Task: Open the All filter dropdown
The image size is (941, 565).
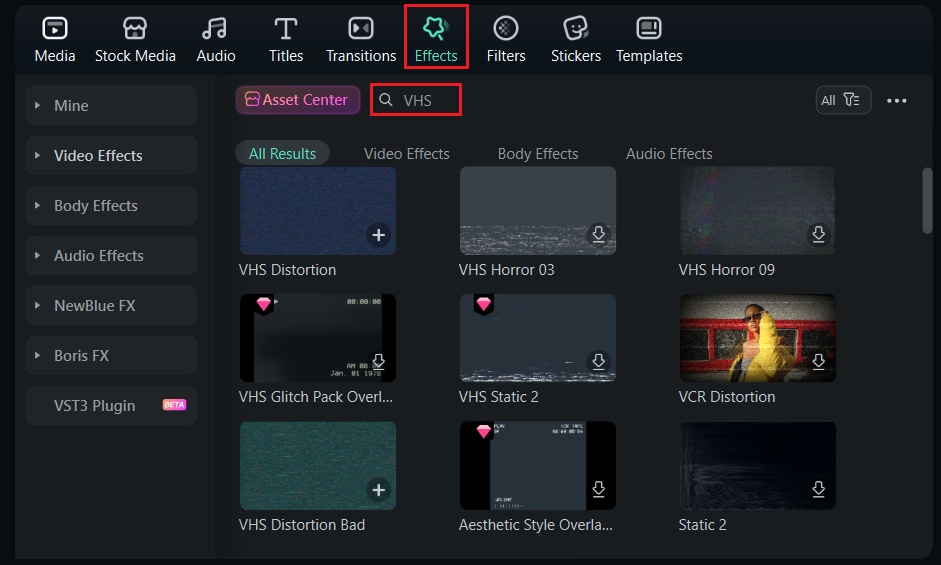Action: point(843,100)
